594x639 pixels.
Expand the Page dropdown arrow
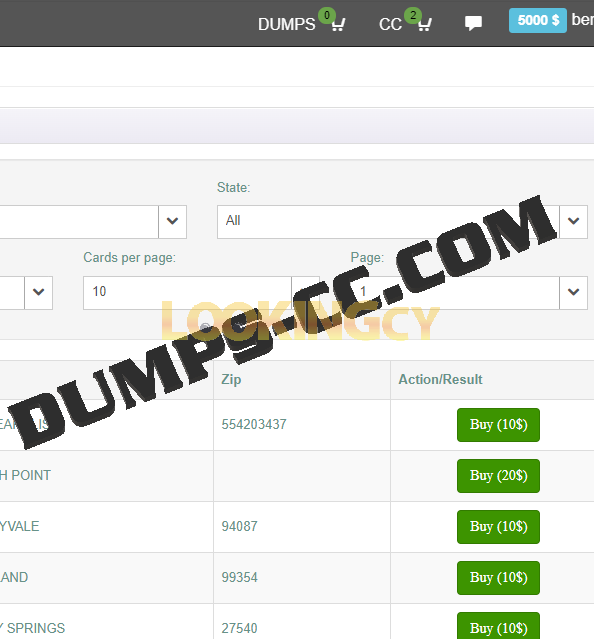click(573, 293)
